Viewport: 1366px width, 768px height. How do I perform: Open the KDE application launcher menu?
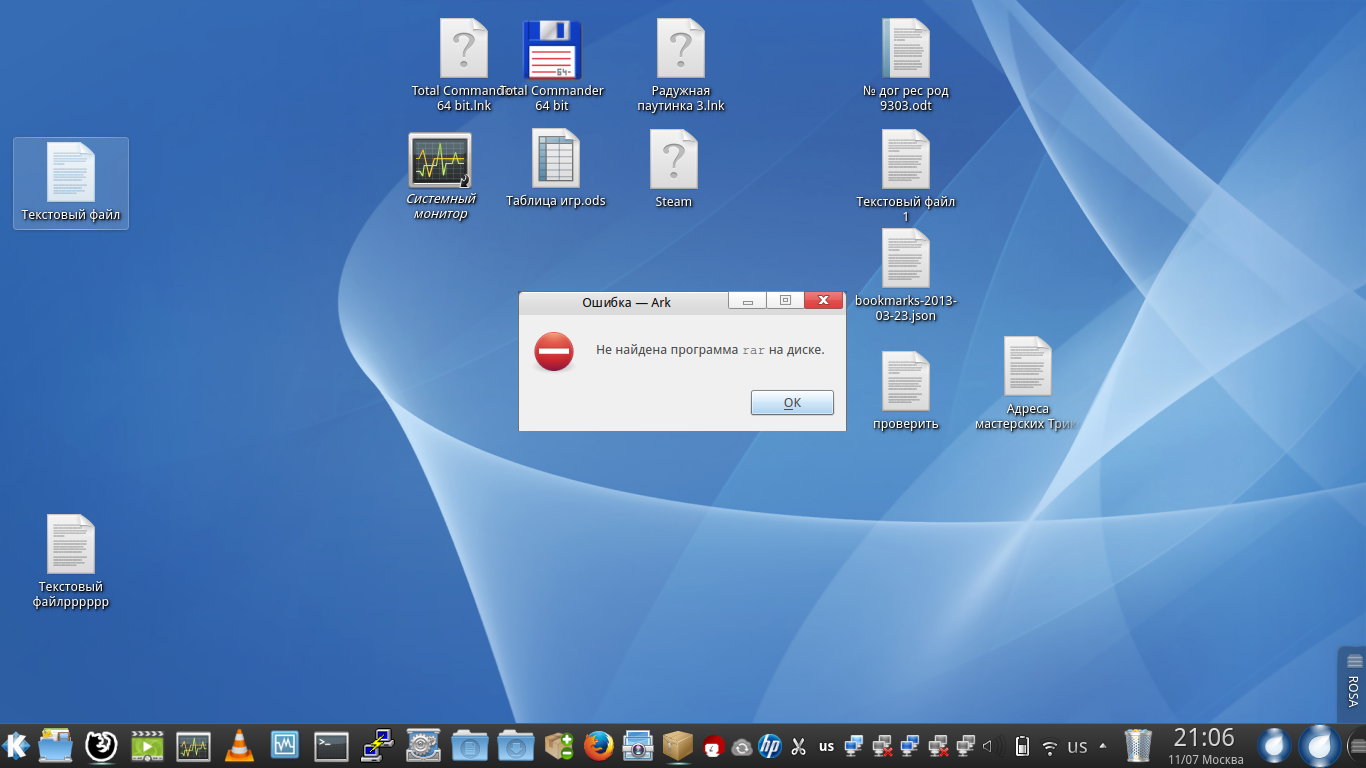pyautogui.click(x=16, y=745)
